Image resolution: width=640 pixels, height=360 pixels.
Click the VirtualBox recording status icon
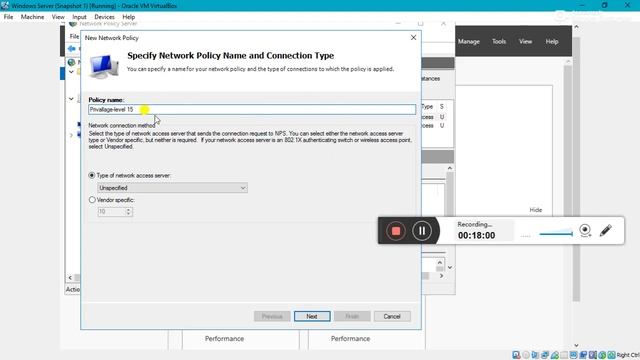coord(583,355)
